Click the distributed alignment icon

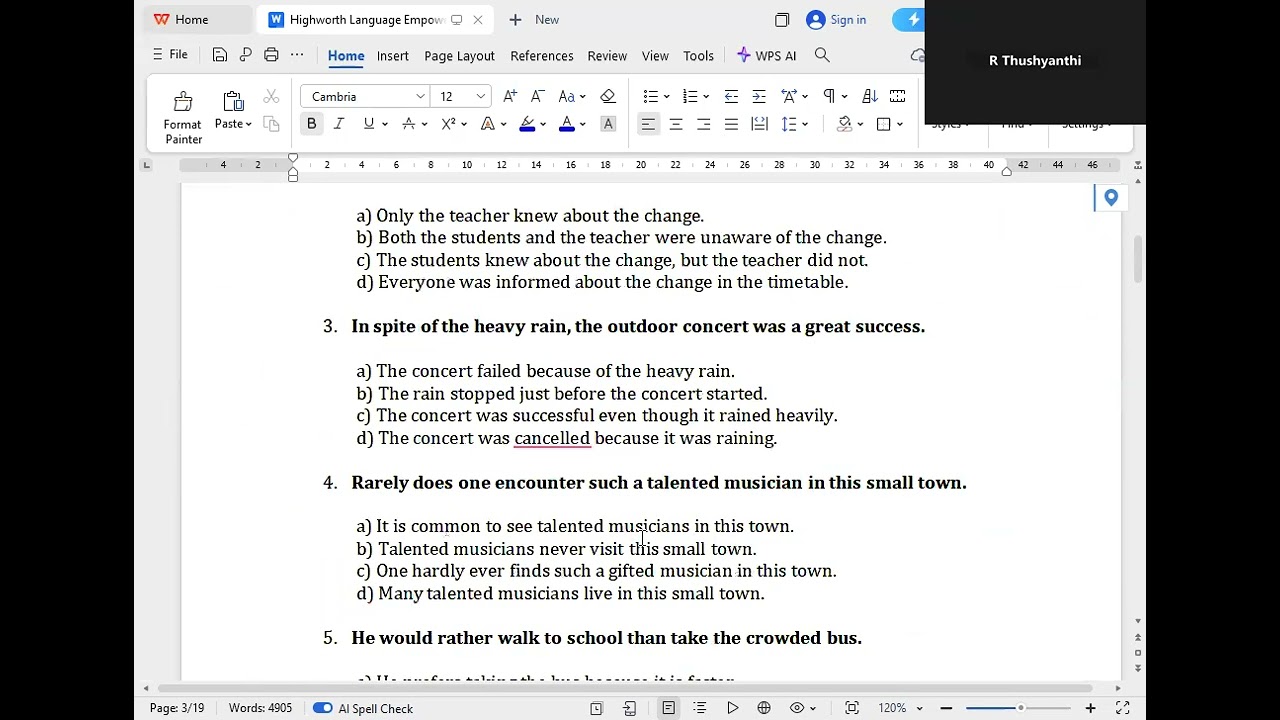(759, 124)
